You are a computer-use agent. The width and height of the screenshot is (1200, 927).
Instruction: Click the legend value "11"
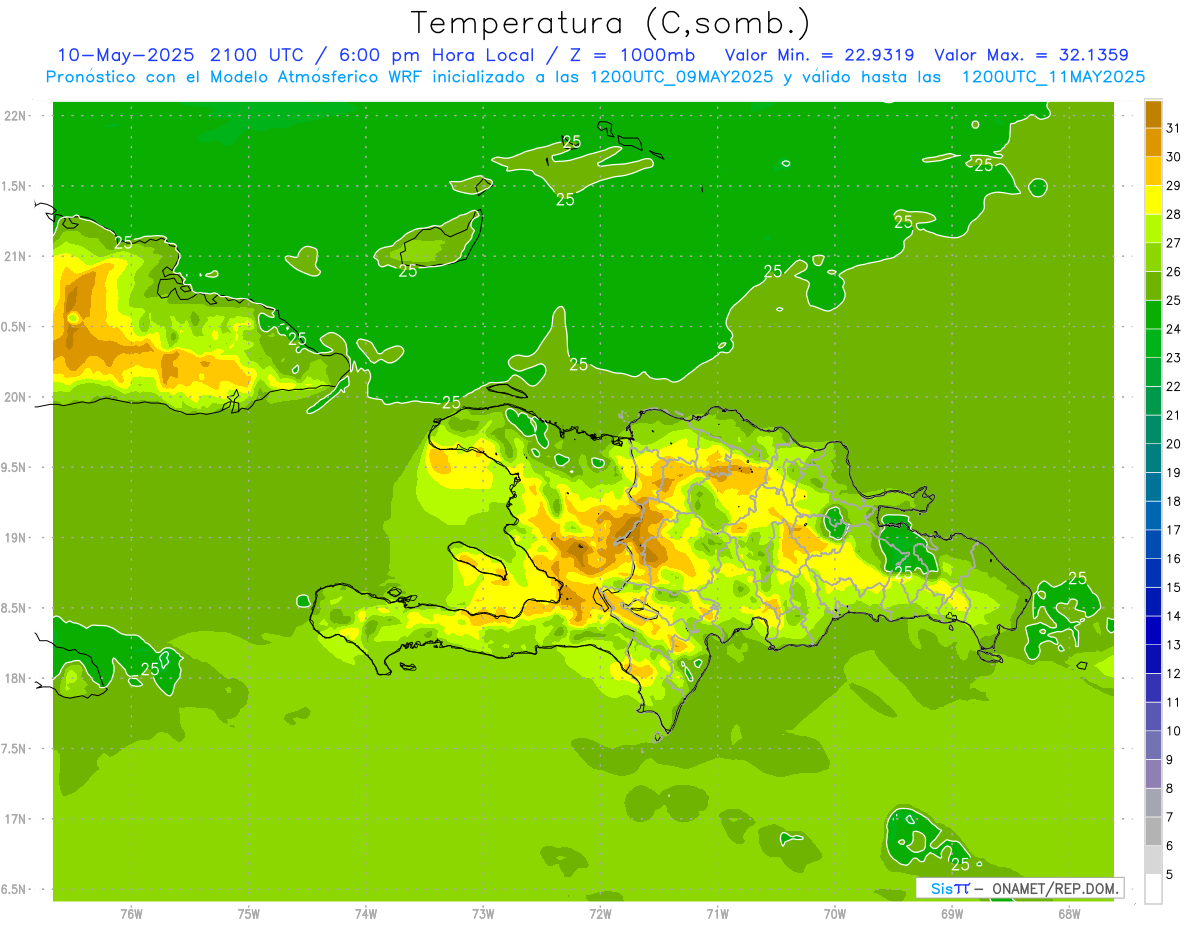(x=1174, y=702)
